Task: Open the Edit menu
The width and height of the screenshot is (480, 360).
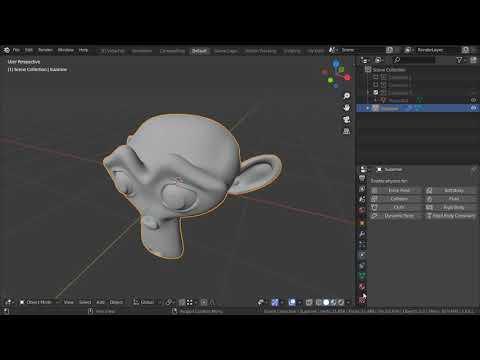Action: 29,50
